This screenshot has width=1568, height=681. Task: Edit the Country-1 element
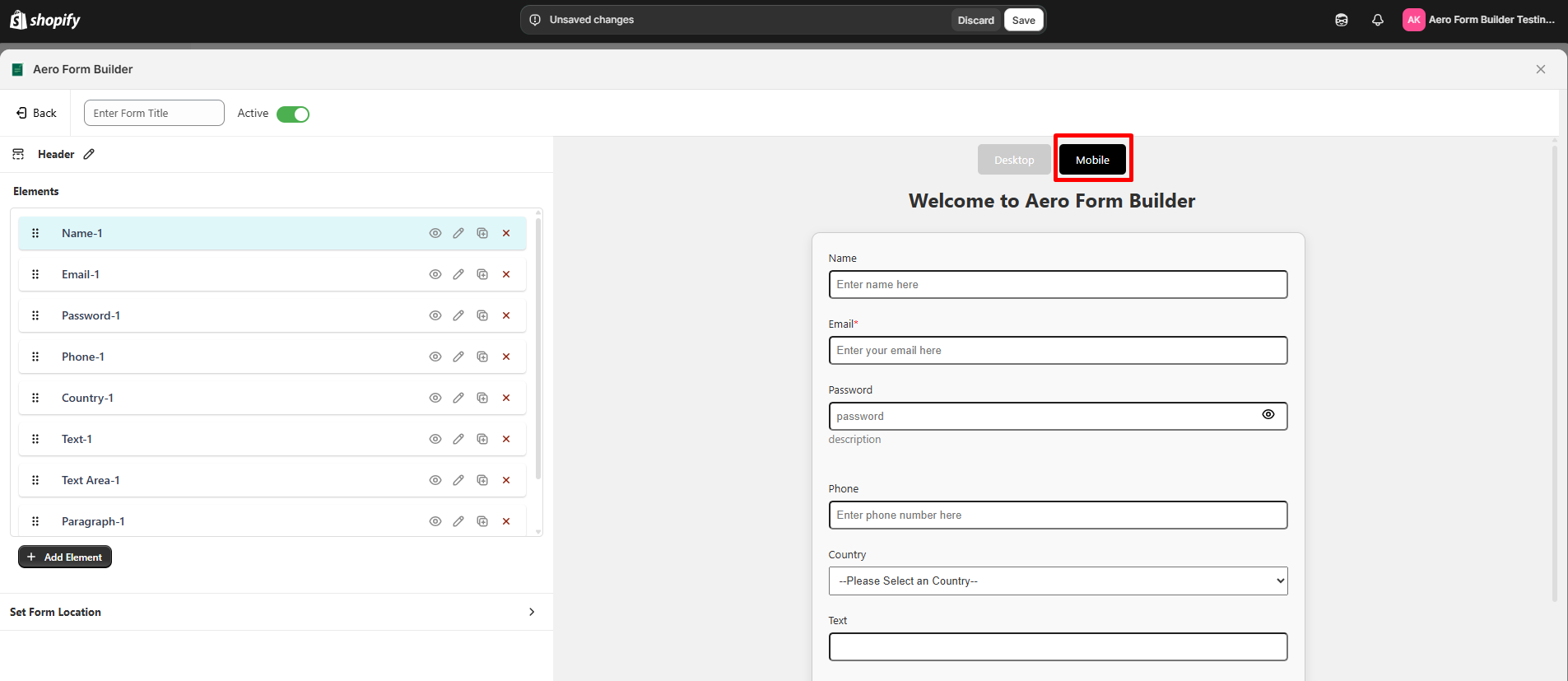click(x=458, y=398)
